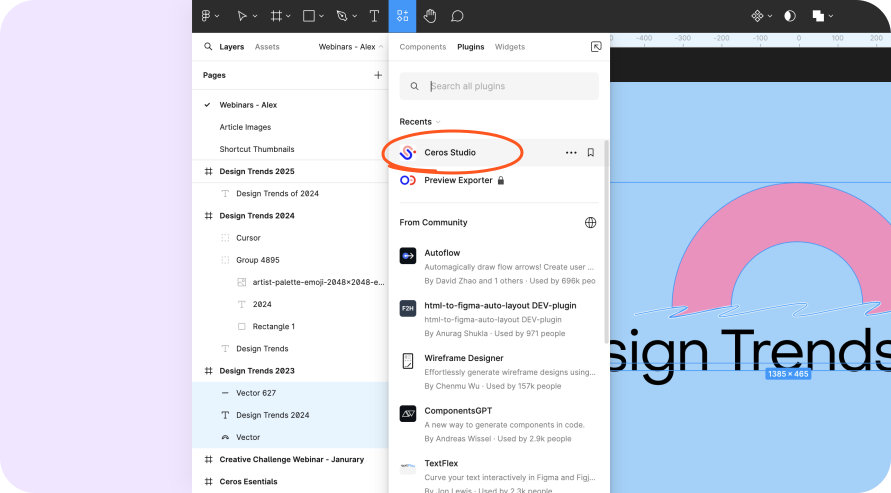
Task: Click the Resources tool icon
Action: tap(402, 16)
